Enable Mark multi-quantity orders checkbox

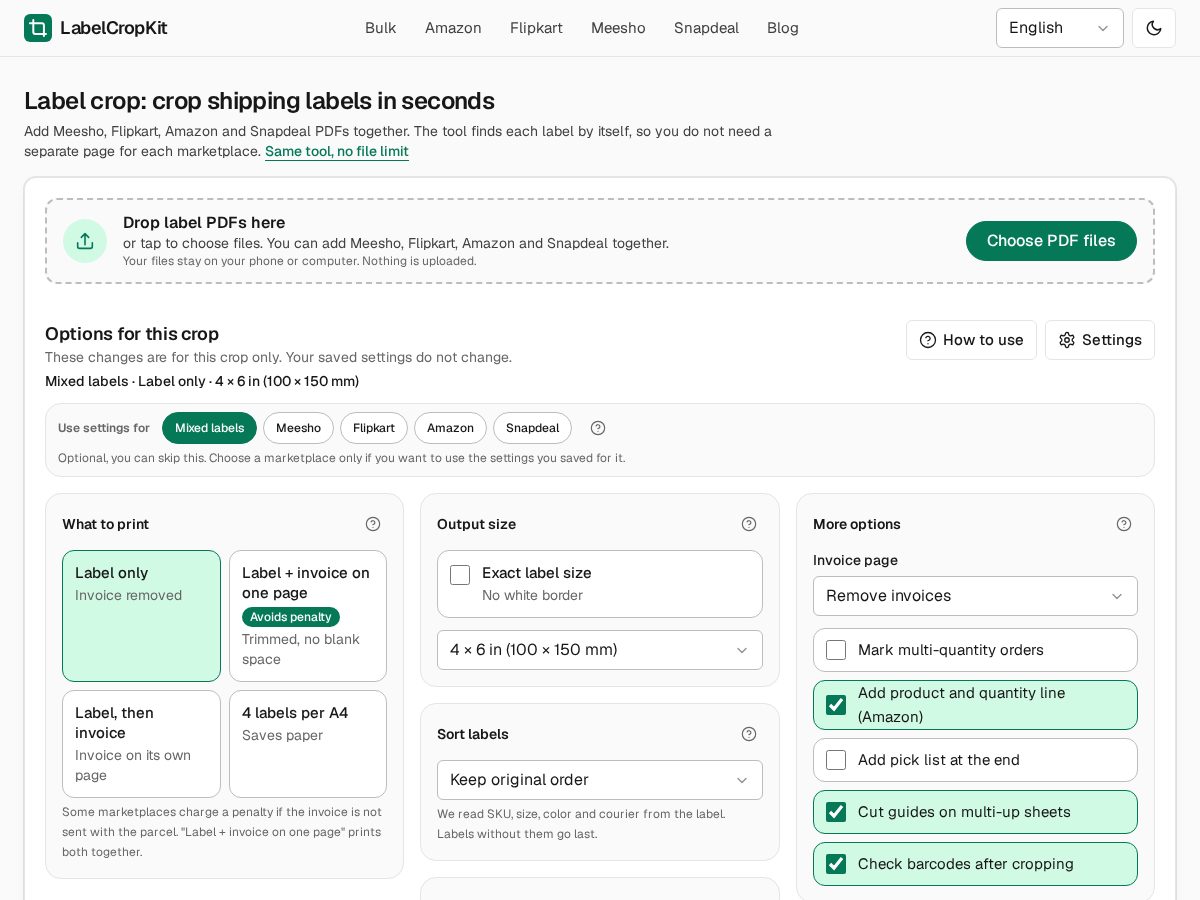[x=836, y=650]
